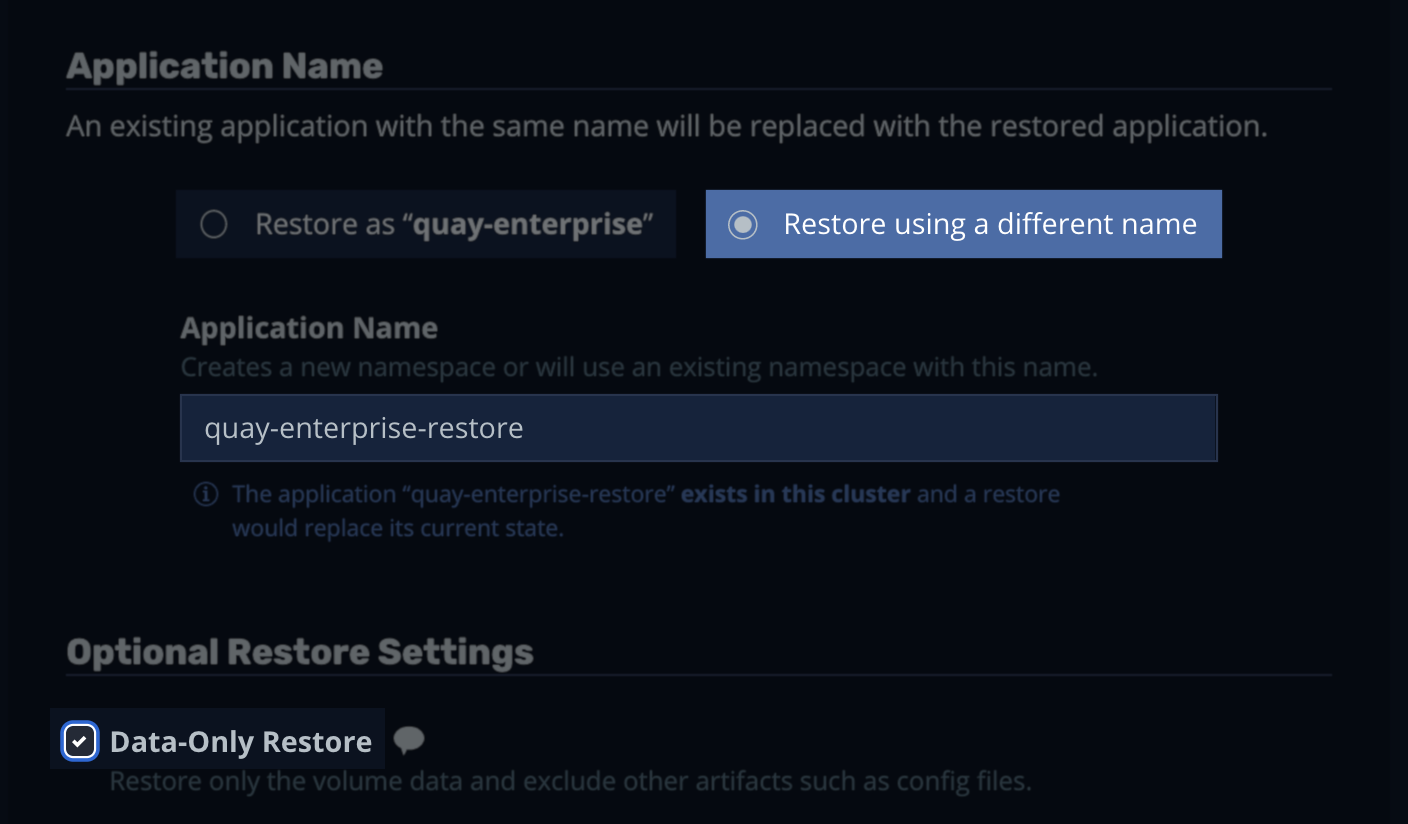Click the "Creates a new namespace" helper text
Image resolution: width=1408 pixels, height=824 pixels.
pos(639,367)
